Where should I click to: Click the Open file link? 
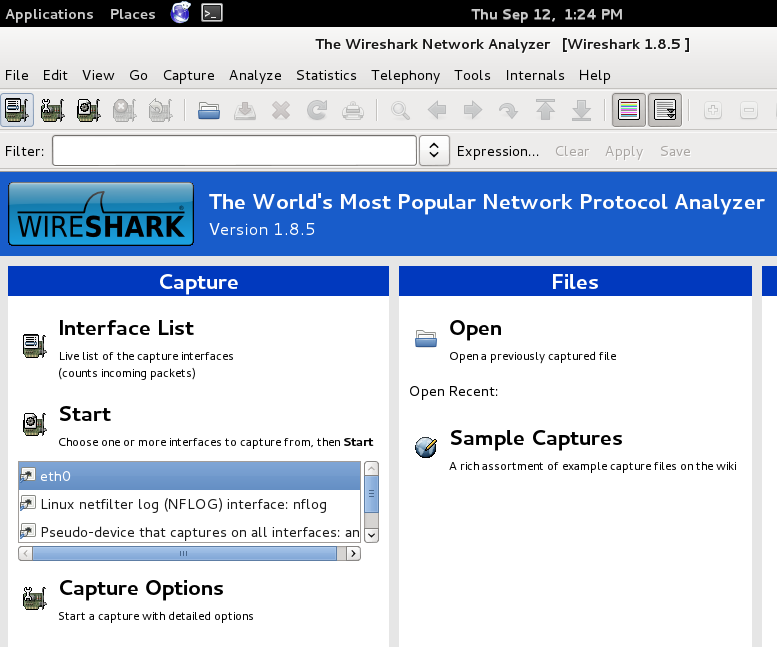(x=475, y=328)
